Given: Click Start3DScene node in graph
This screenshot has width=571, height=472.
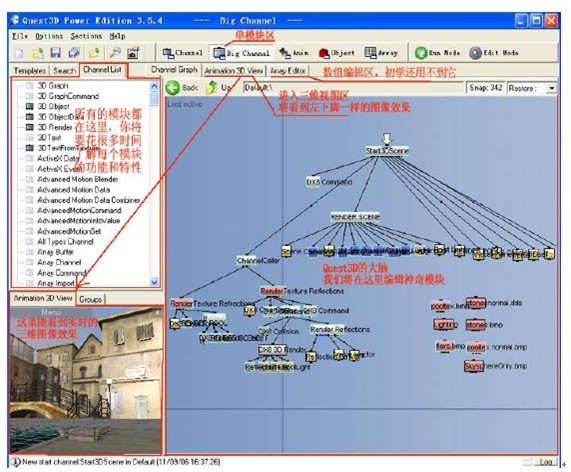Looking at the screenshot, I should [387, 151].
